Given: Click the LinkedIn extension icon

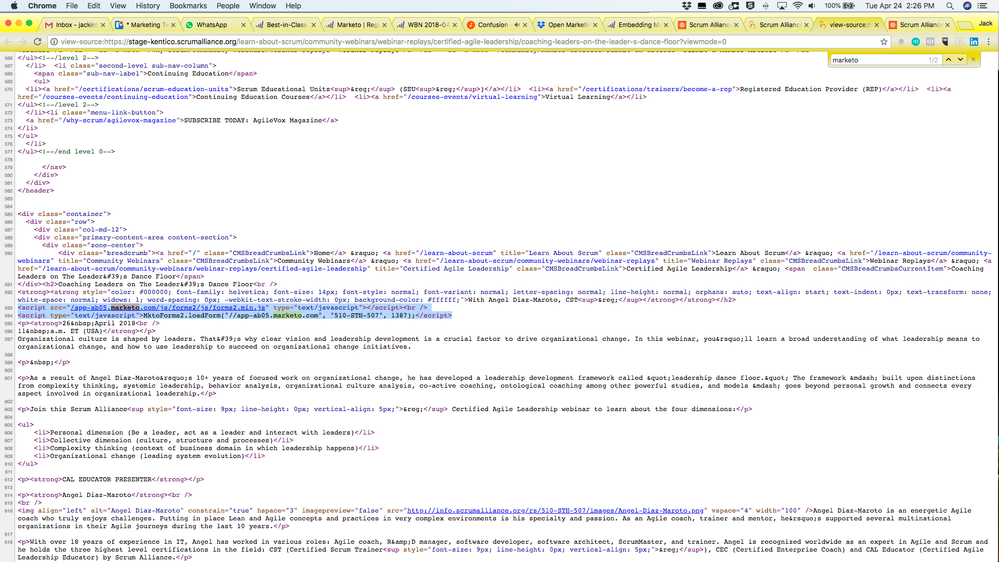Looking at the screenshot, I should pyautogui.click(x=973, y=42).
